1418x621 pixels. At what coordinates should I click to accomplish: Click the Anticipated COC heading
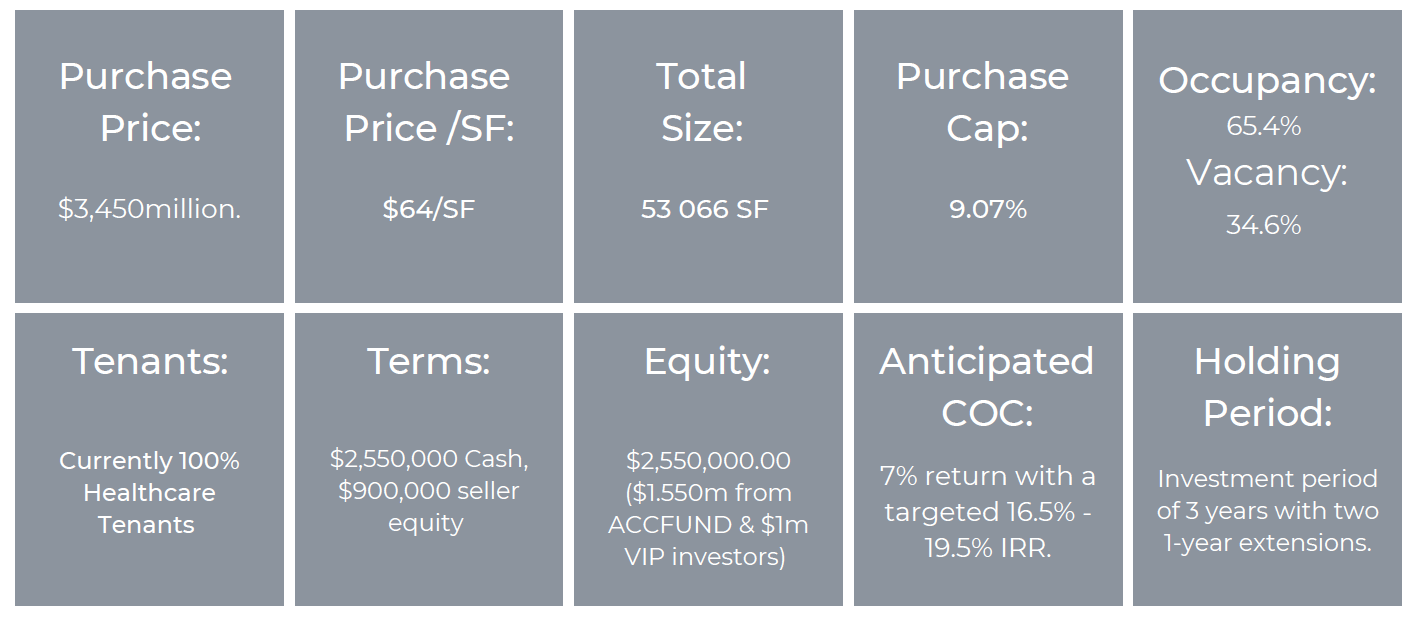point(987,386)
